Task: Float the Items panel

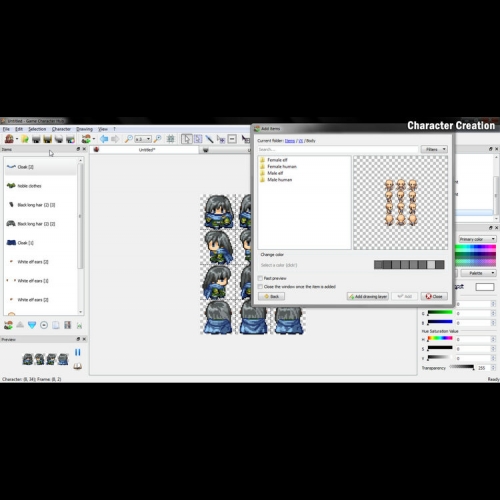Action: [x=78, y=149]
